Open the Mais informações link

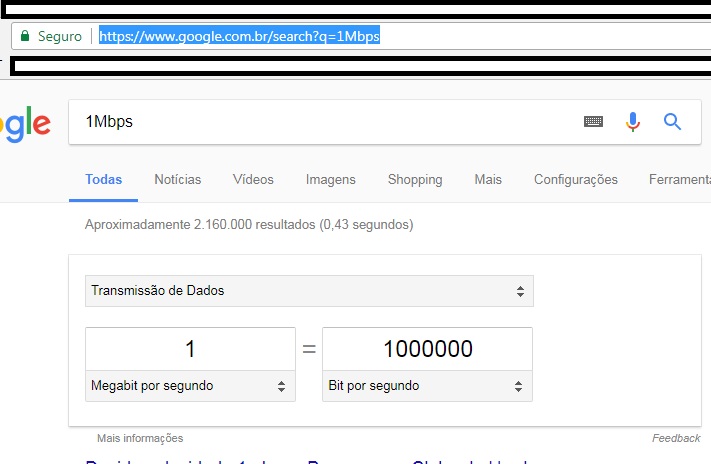pyautogui.click(x=140, y=438)
